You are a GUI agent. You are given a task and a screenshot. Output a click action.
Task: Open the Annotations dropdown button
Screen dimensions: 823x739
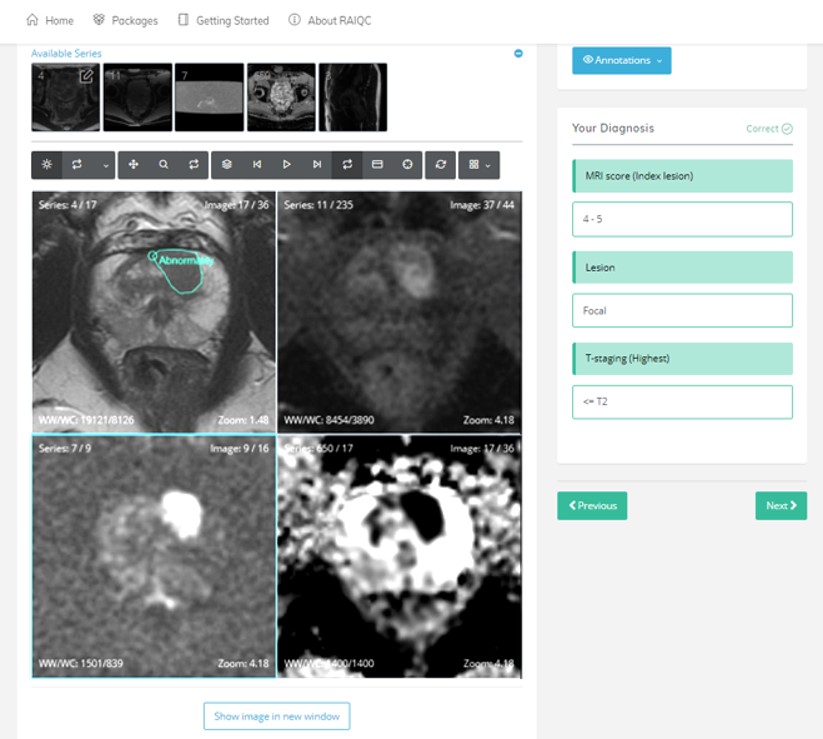(621, 60)
